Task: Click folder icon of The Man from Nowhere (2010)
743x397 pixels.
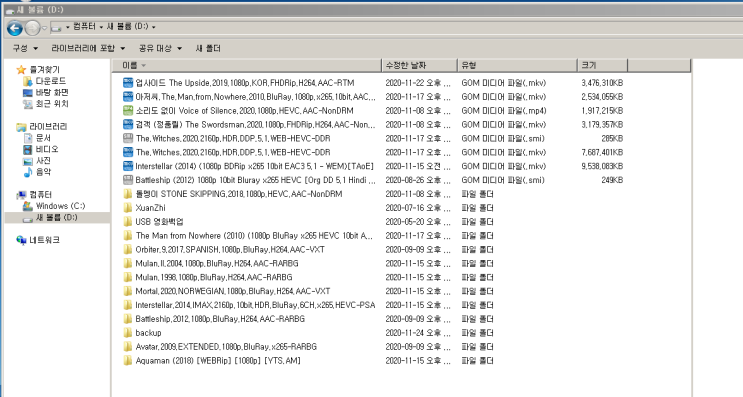Action: 128,235
